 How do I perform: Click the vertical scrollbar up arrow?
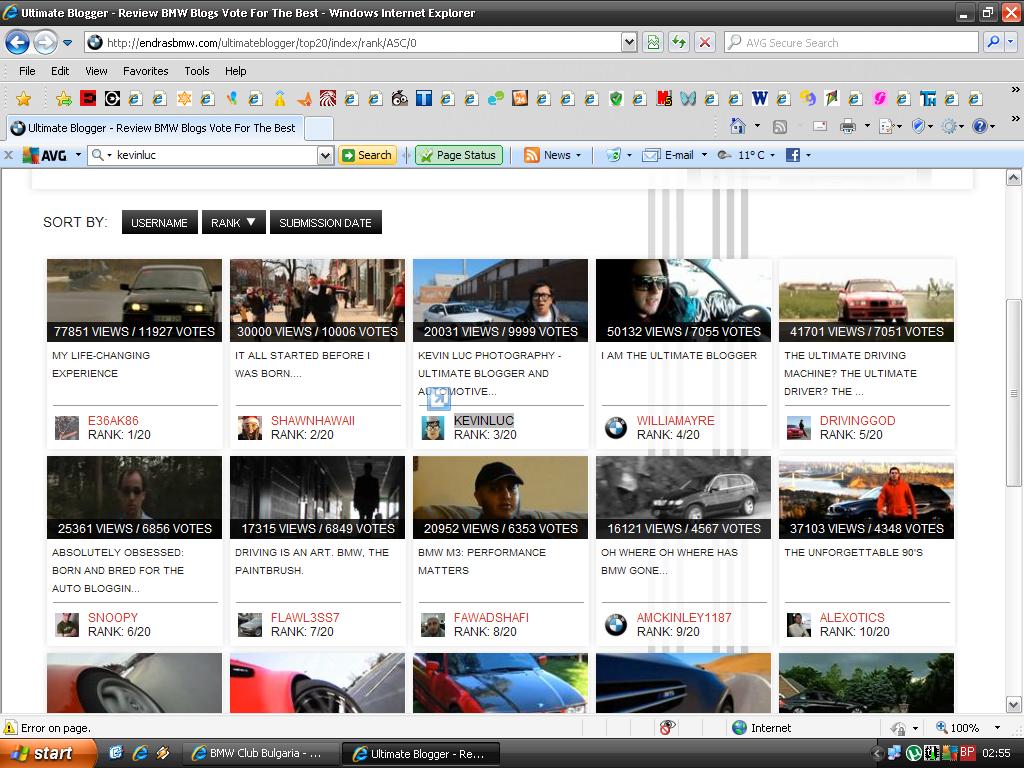pos(1014,178)
